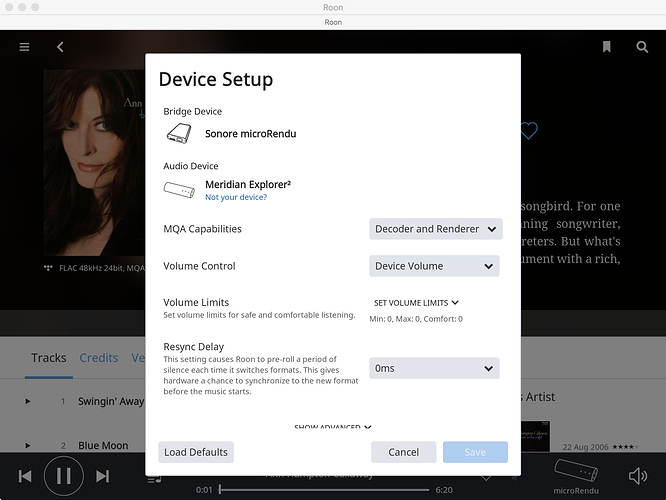
Task: Open bookmarks with the bookmark icon
Action: point(607,47)
